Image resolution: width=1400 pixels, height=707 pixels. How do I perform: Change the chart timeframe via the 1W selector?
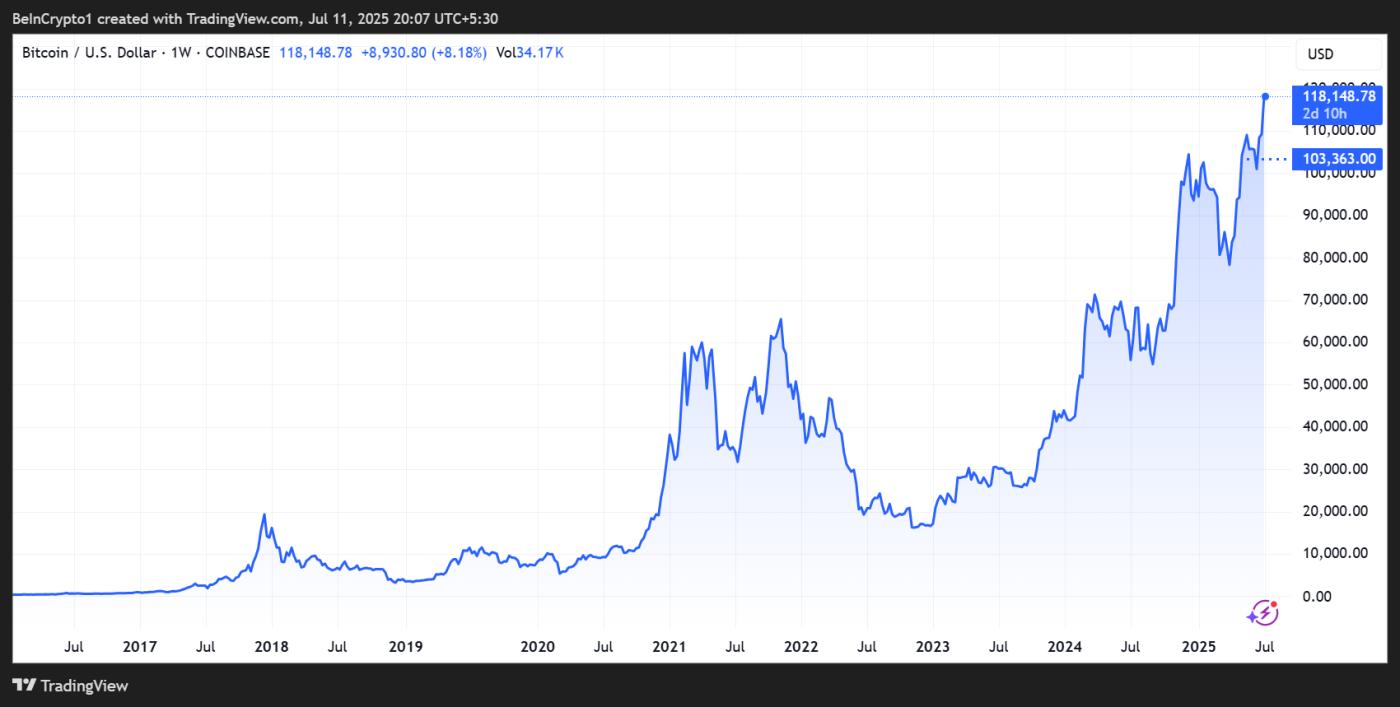coord(180,53)
